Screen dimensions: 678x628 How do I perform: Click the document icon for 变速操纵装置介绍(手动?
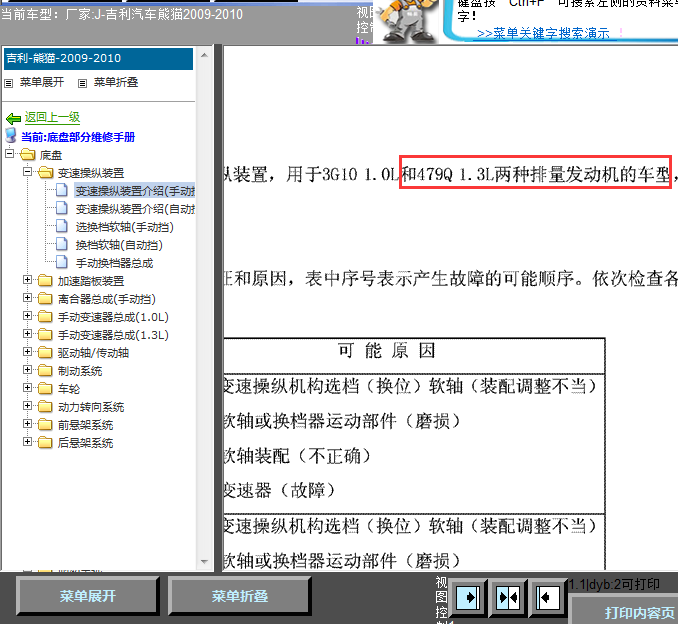(62, 190)
